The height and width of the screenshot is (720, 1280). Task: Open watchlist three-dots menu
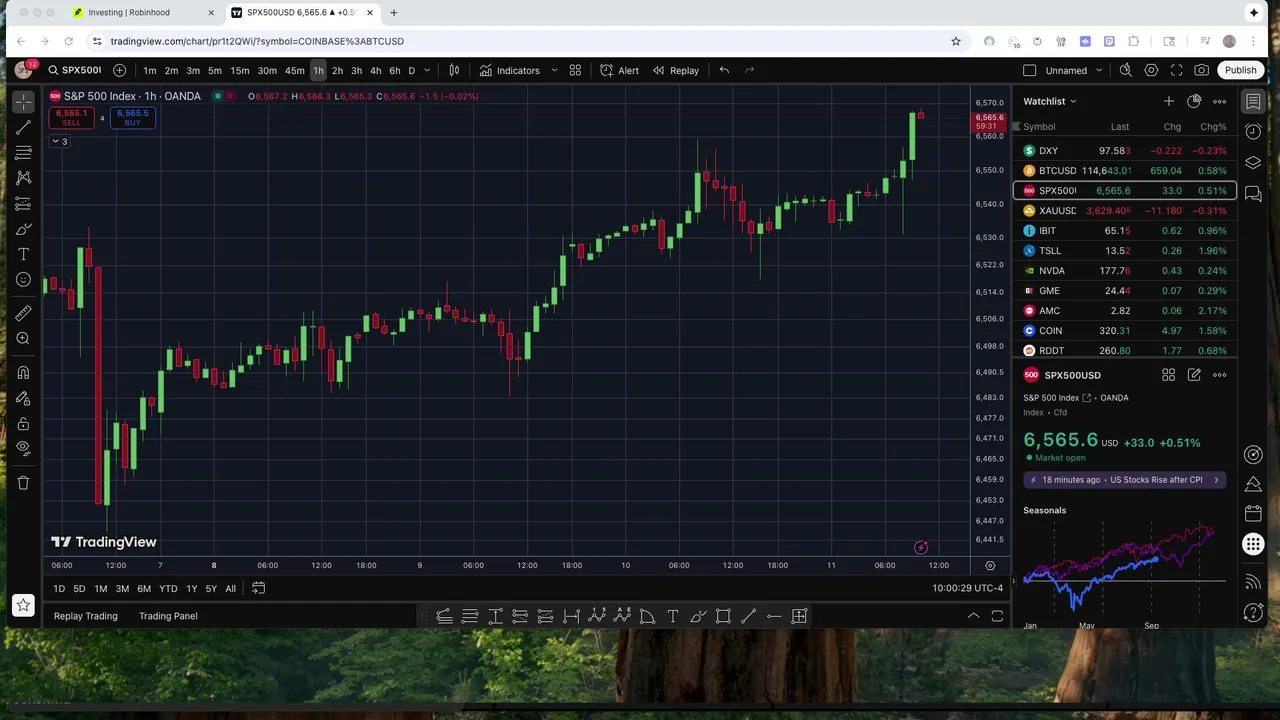point(1220,101)
